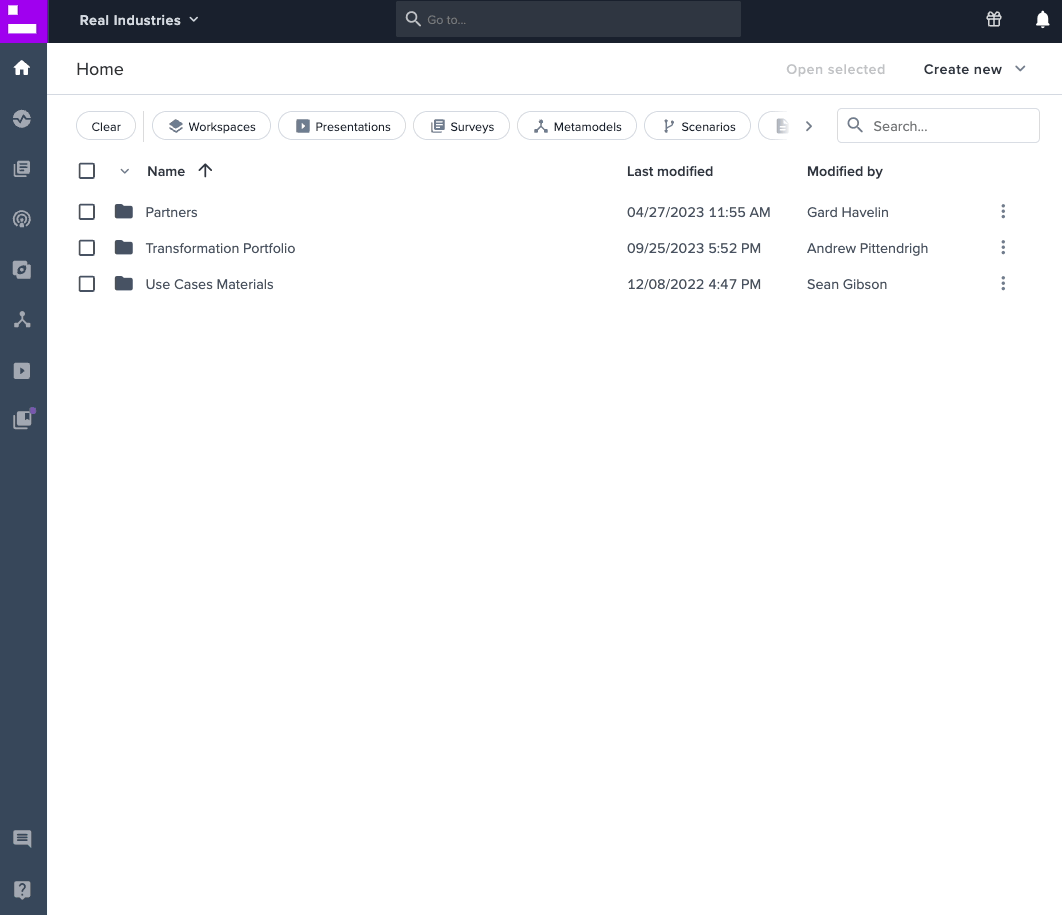Click the purple Ardoq logo

click(24, 21)
